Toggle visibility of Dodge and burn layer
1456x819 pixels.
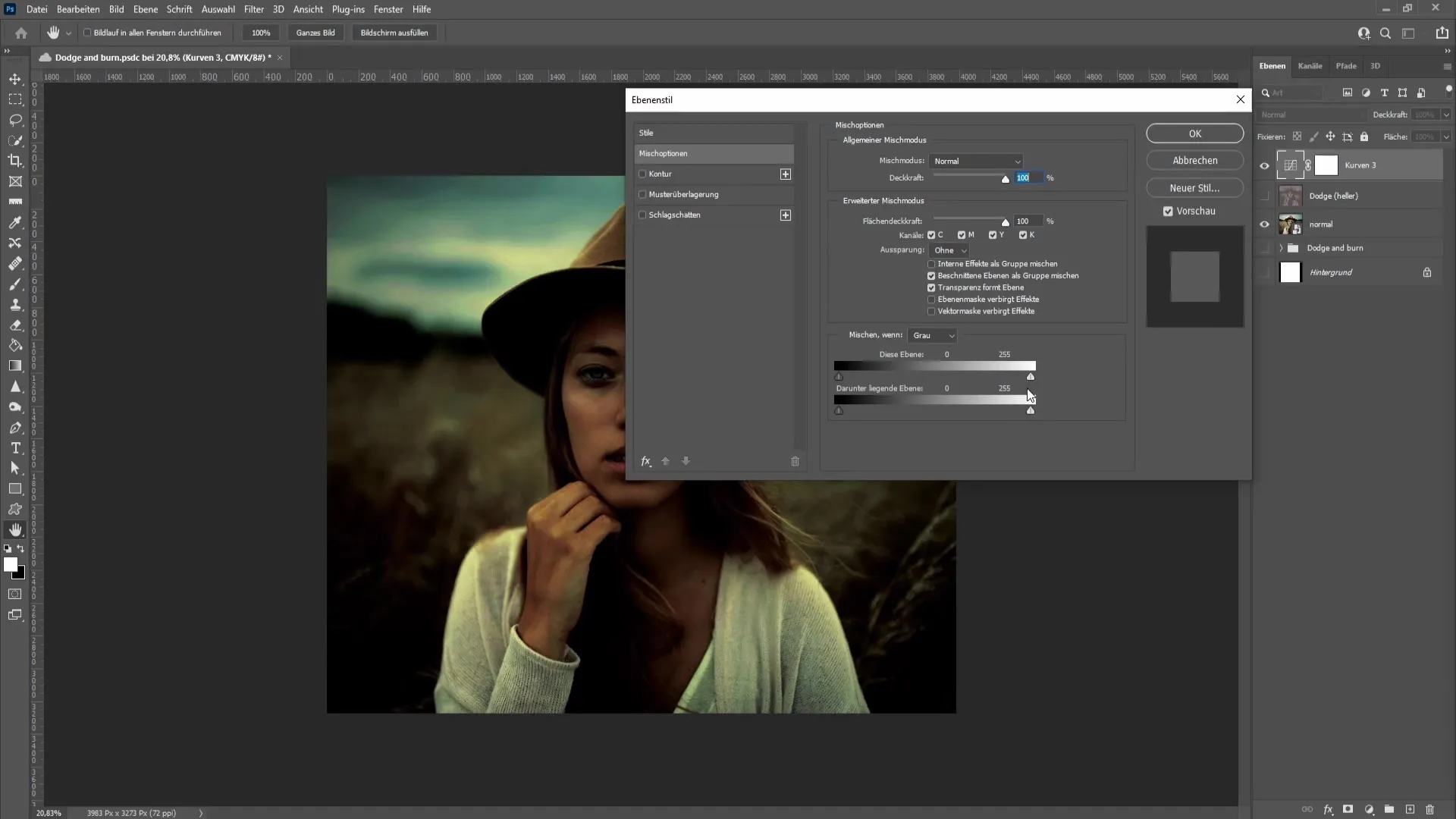click(x=1264, y=247)
